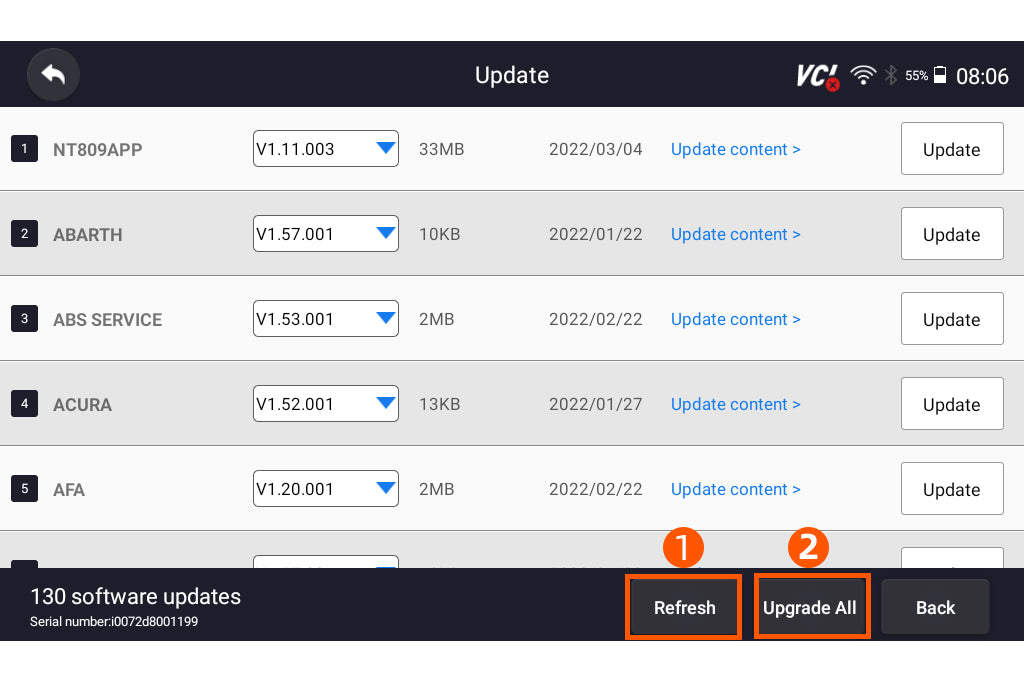Tap row number 5 badge
Screen dimensions: 1025x680
[x=24, y=488]
